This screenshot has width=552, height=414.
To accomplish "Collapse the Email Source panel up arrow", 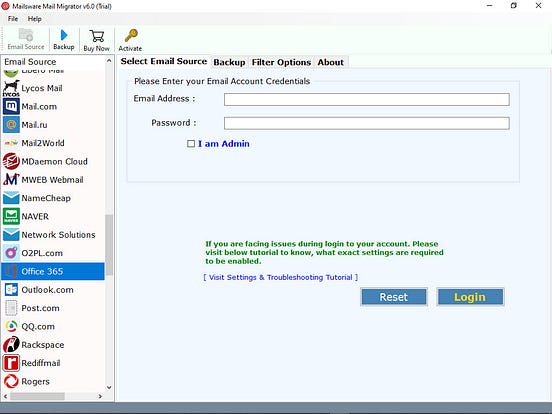I will click(x=109, y=61).
